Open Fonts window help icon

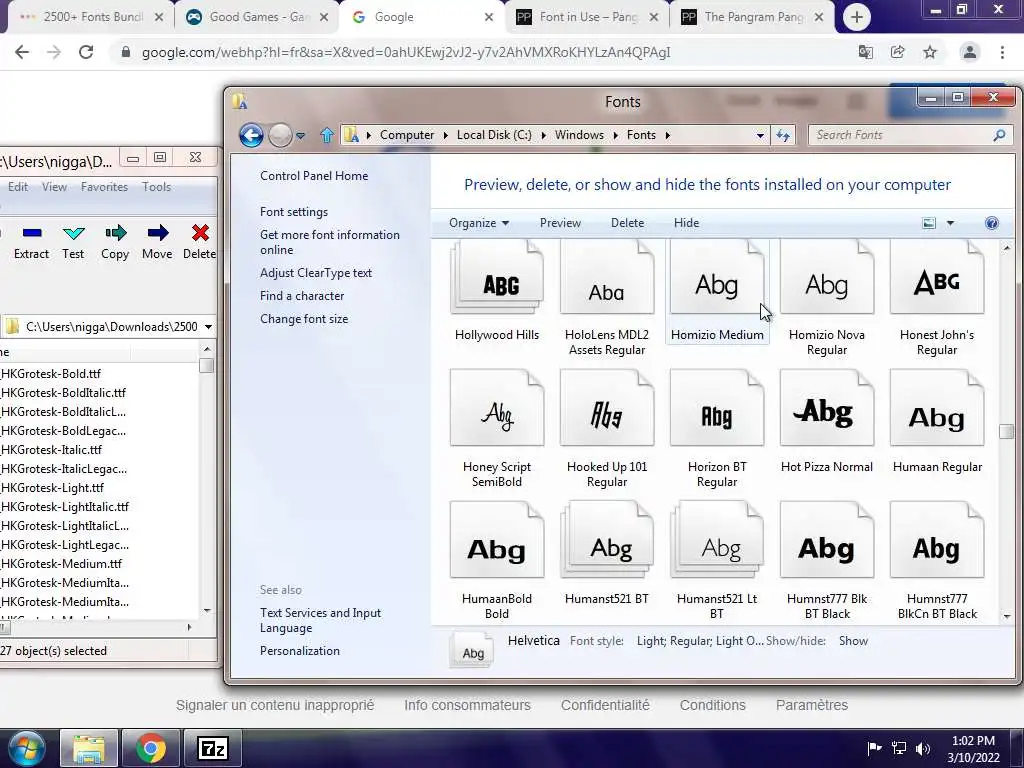[x=991, y=223]
